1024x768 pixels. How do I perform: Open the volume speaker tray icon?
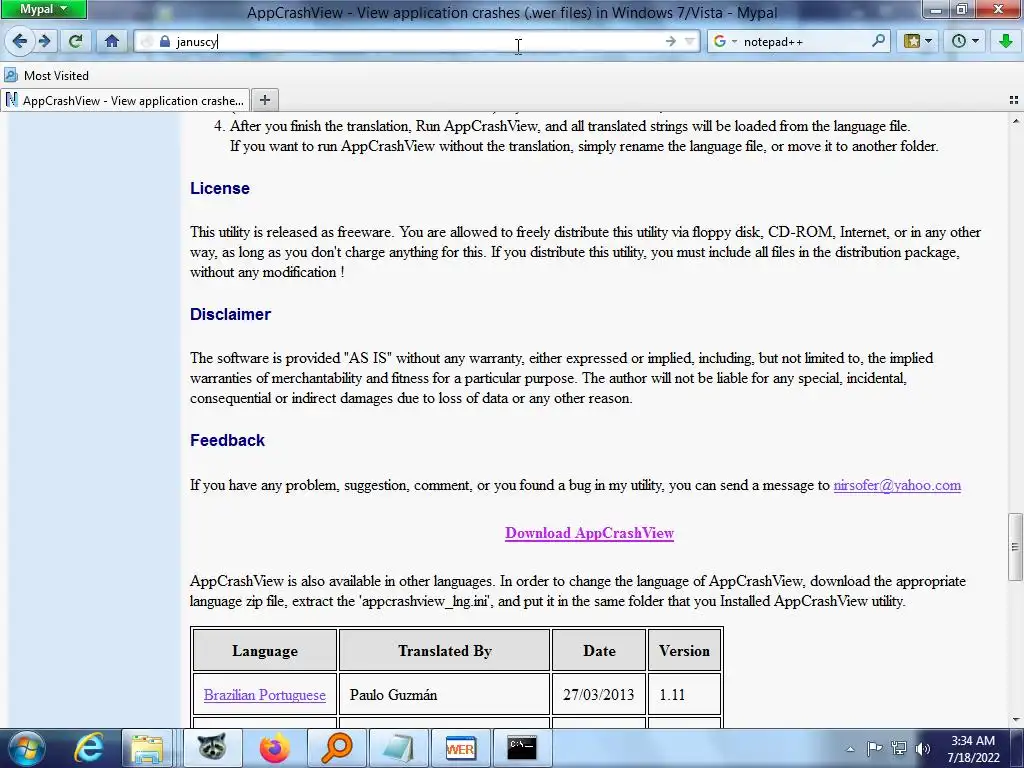tap(922, 748)
